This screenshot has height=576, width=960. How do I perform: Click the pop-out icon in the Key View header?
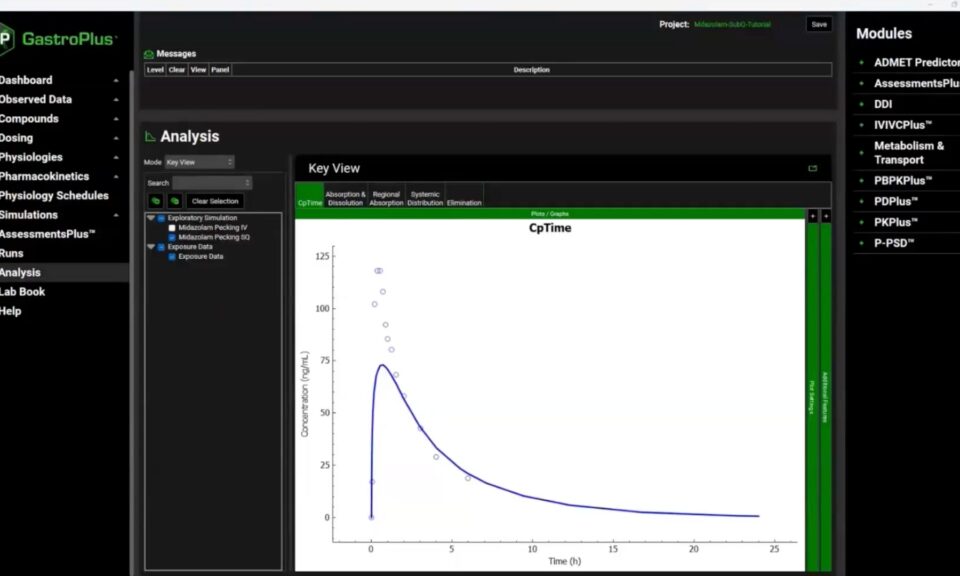pyautogui.click(x=812, y=168)
